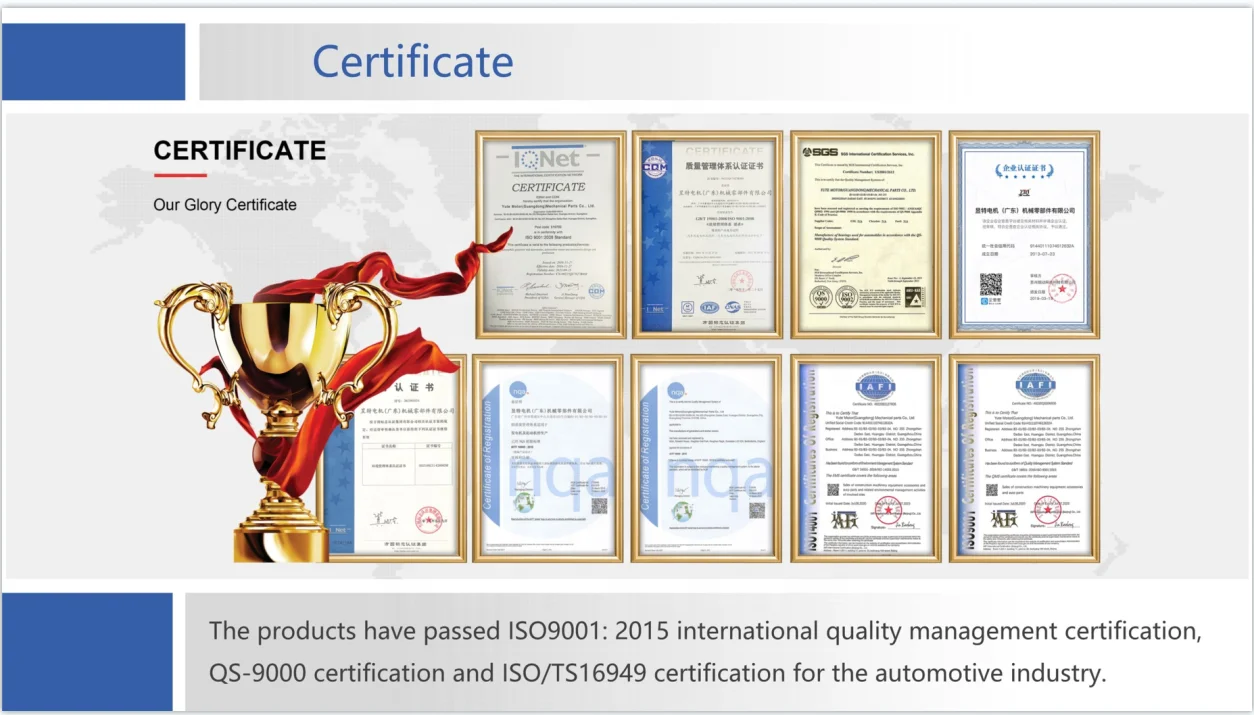Open the NQA certificate with Chinese company name

548,458
